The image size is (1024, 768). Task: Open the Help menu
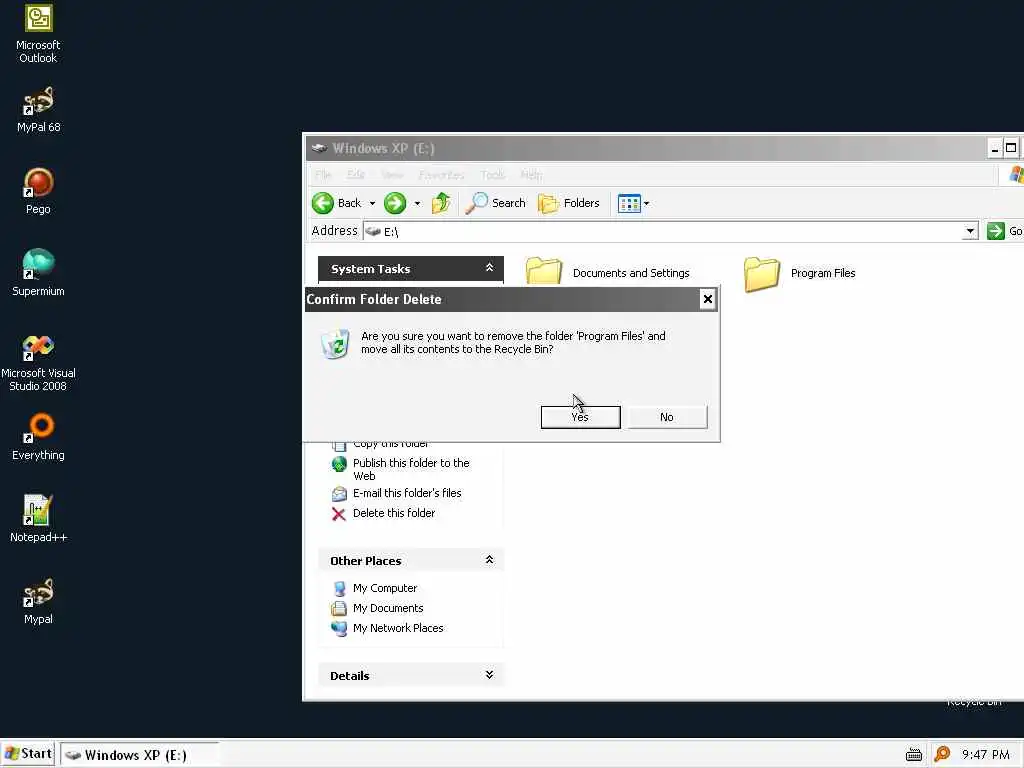[532, 175]
